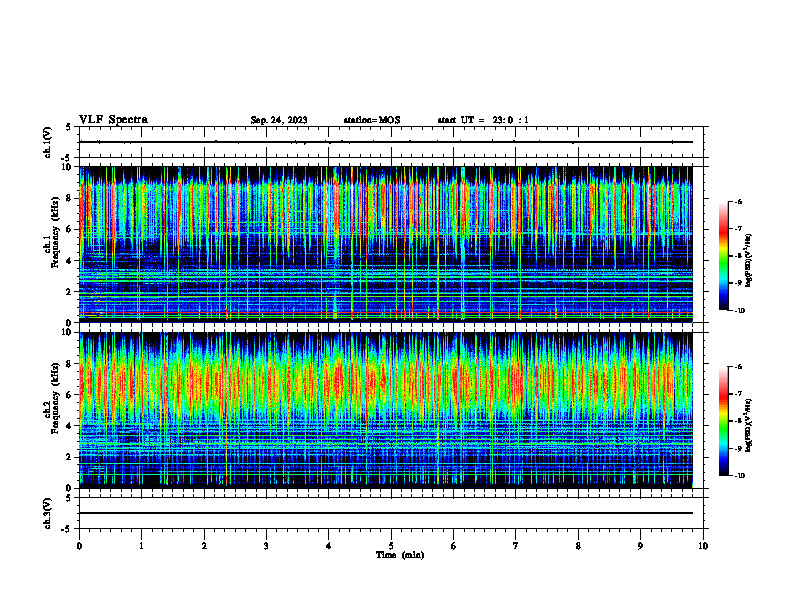
Task: Click the ch.2 spectrogram color scale bar
Action: tap(723, 421)
